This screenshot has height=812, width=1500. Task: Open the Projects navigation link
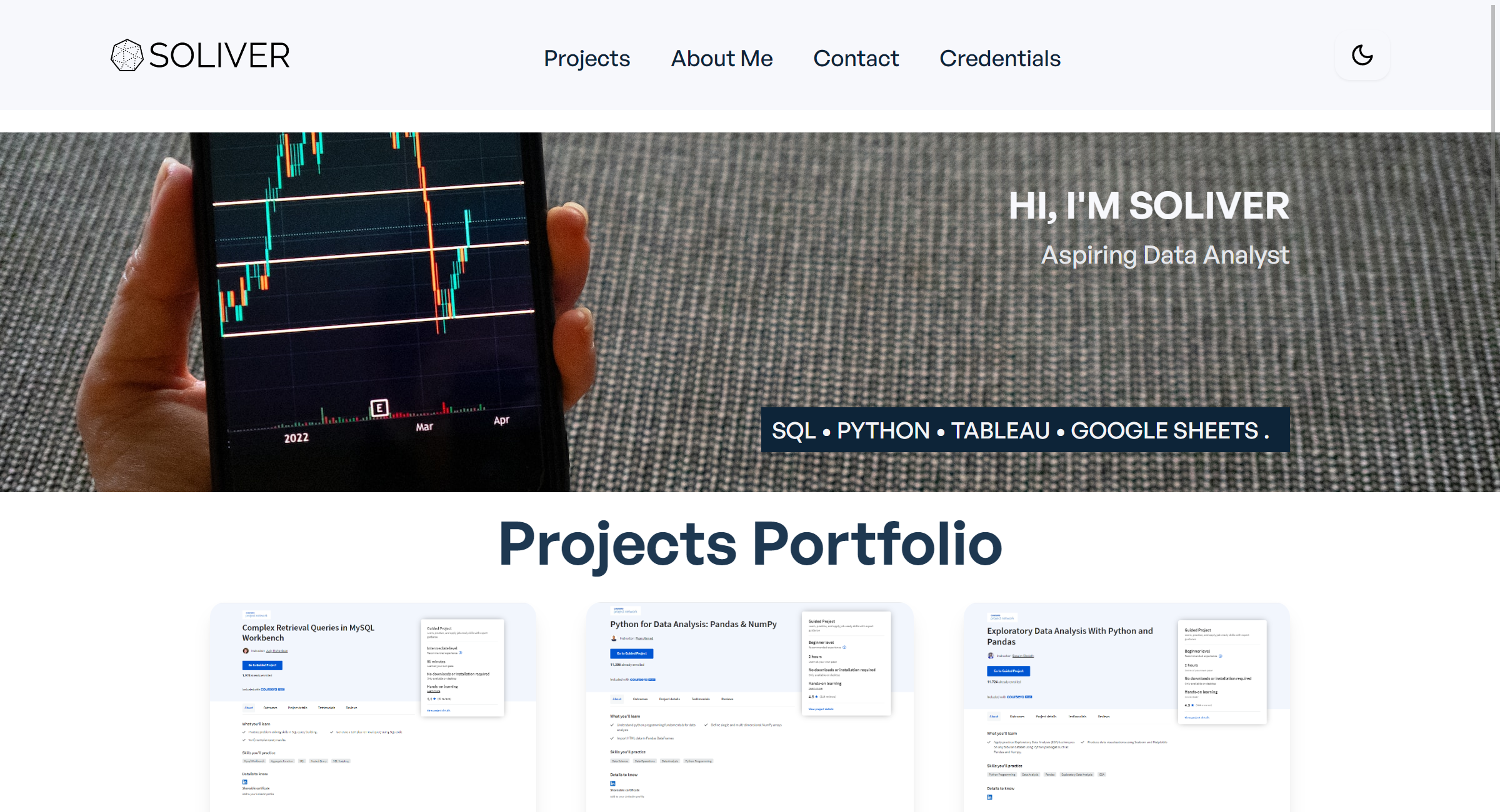pyautogui.click(x=587, y=58)
